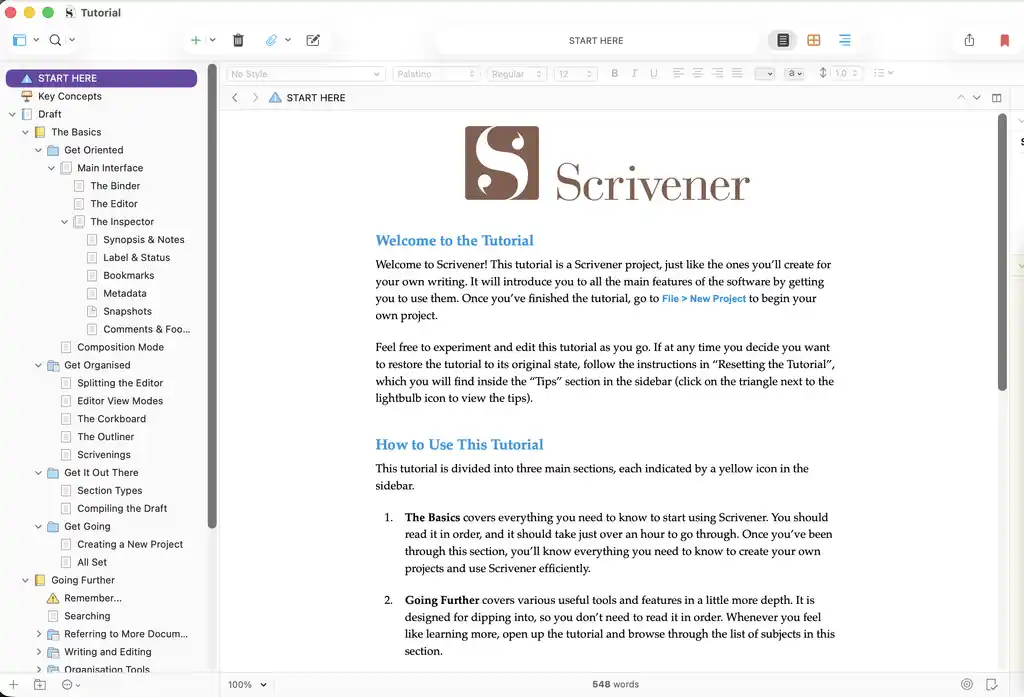Click the Search magnifier icon
The height and width of the screenshot is (697, 1024).
point(56,40)
